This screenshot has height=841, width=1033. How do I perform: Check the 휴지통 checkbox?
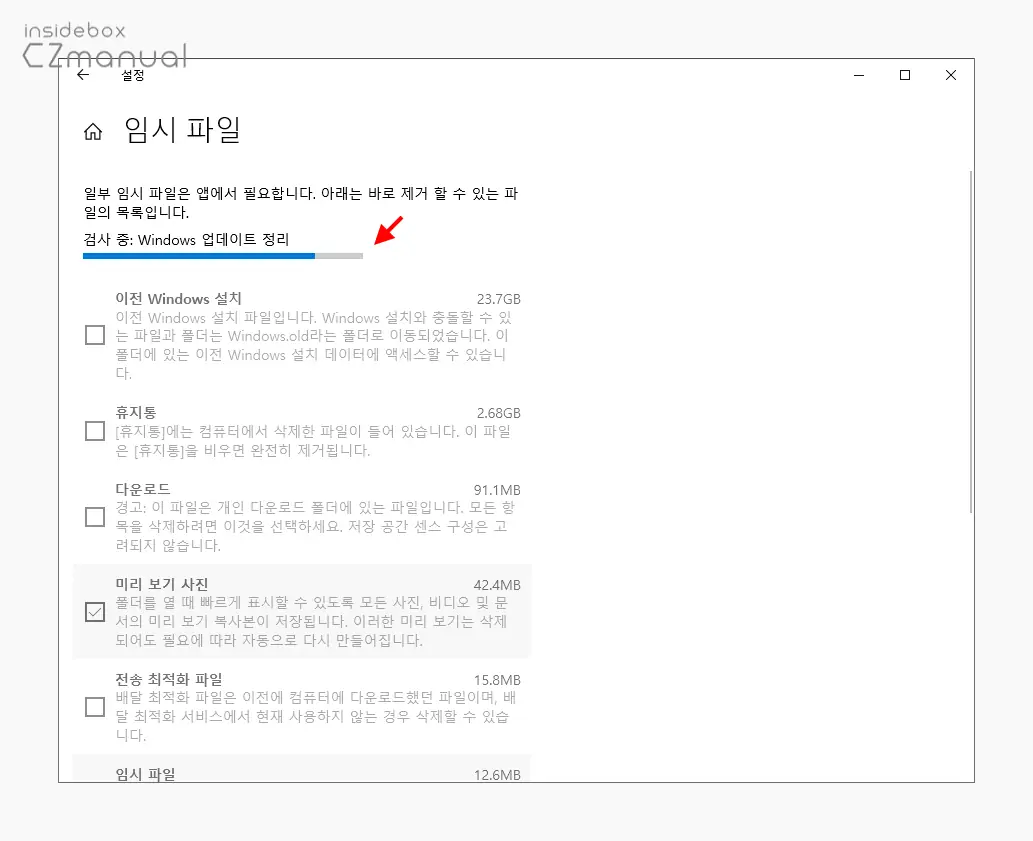coord(95,431)
